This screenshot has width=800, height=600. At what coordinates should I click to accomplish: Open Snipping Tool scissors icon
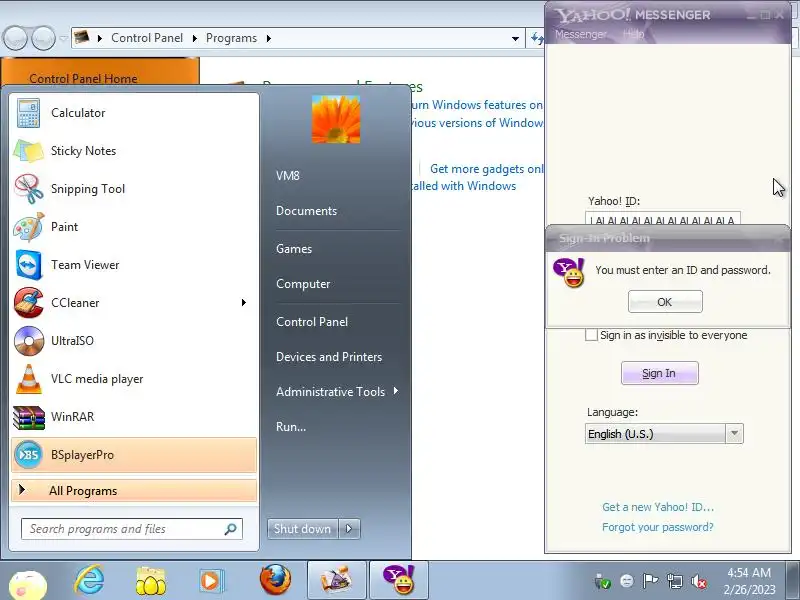(28, 189)
